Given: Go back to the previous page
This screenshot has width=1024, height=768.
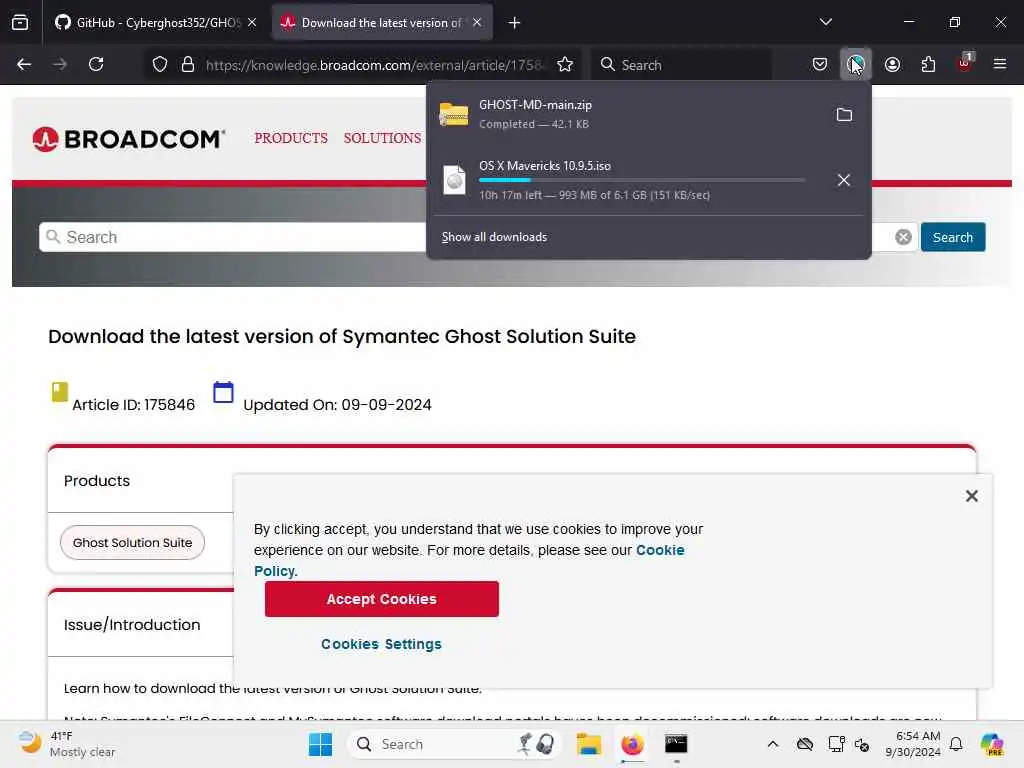Looking at the screenshot, I should pos(24,64).
